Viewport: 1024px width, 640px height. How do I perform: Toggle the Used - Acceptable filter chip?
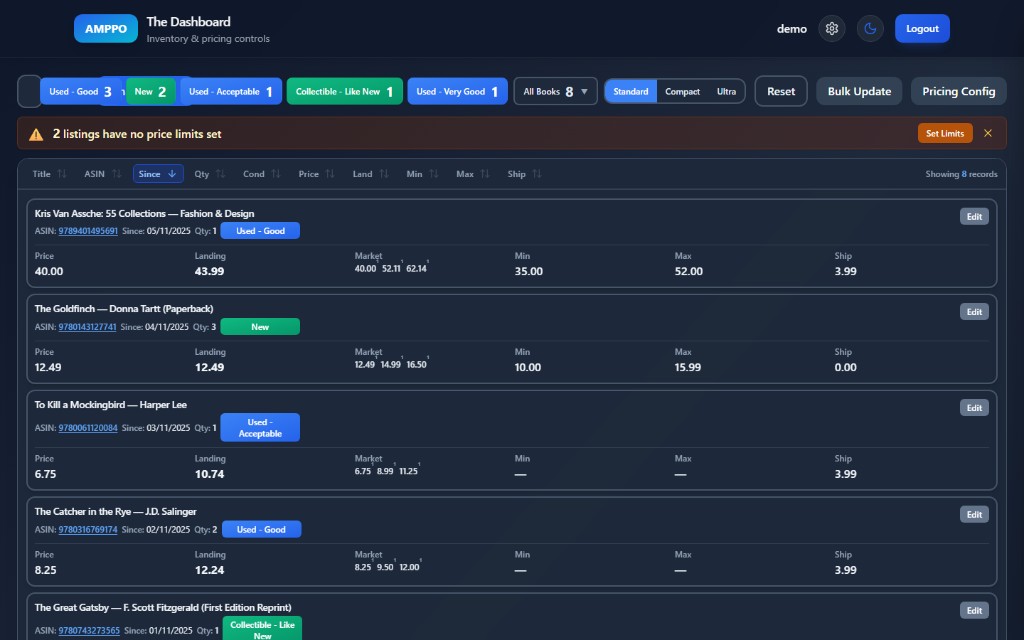pos(231,91)
